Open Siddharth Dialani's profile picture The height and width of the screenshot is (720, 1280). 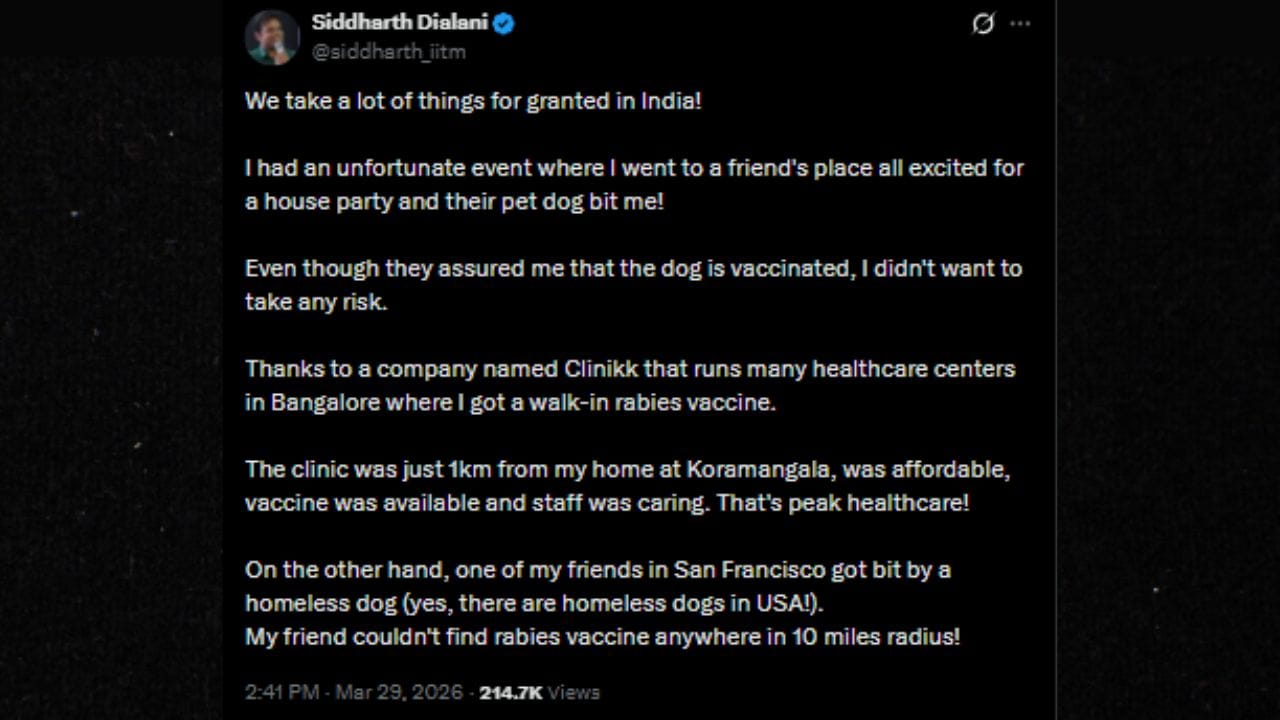272,37
